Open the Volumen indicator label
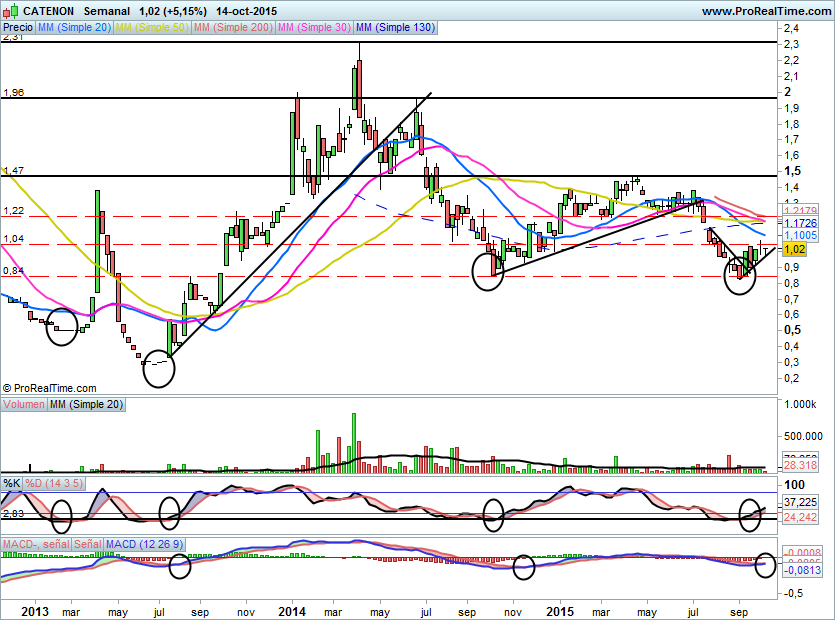The image size is (835, 620). tap(24, 405)
